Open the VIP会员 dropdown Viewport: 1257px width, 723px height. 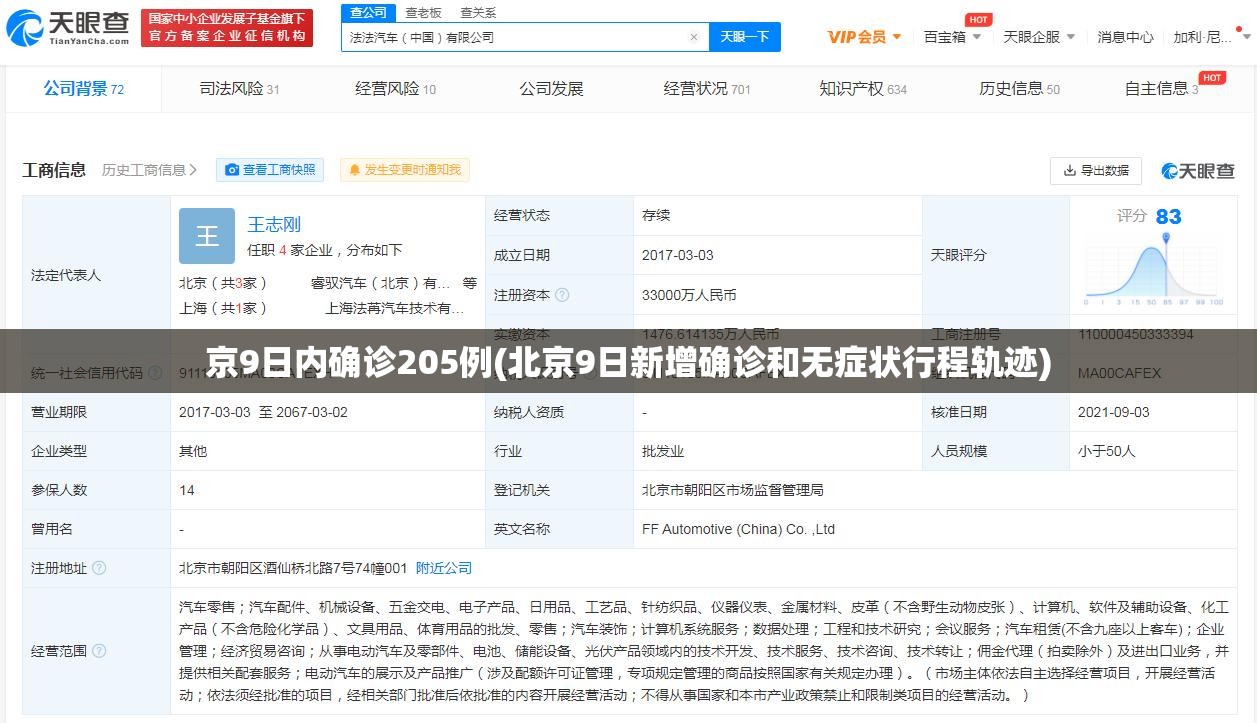865,37
